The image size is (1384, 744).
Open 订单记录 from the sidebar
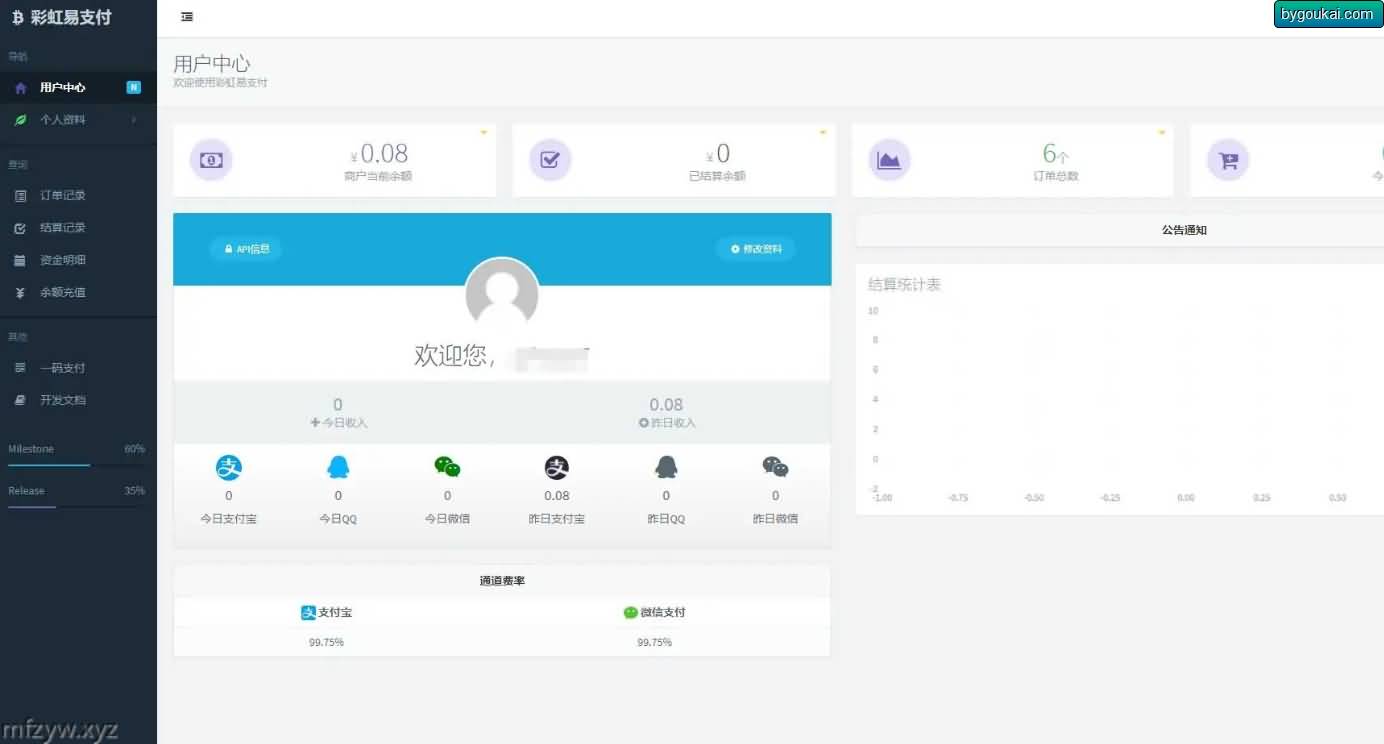[62, 196]
